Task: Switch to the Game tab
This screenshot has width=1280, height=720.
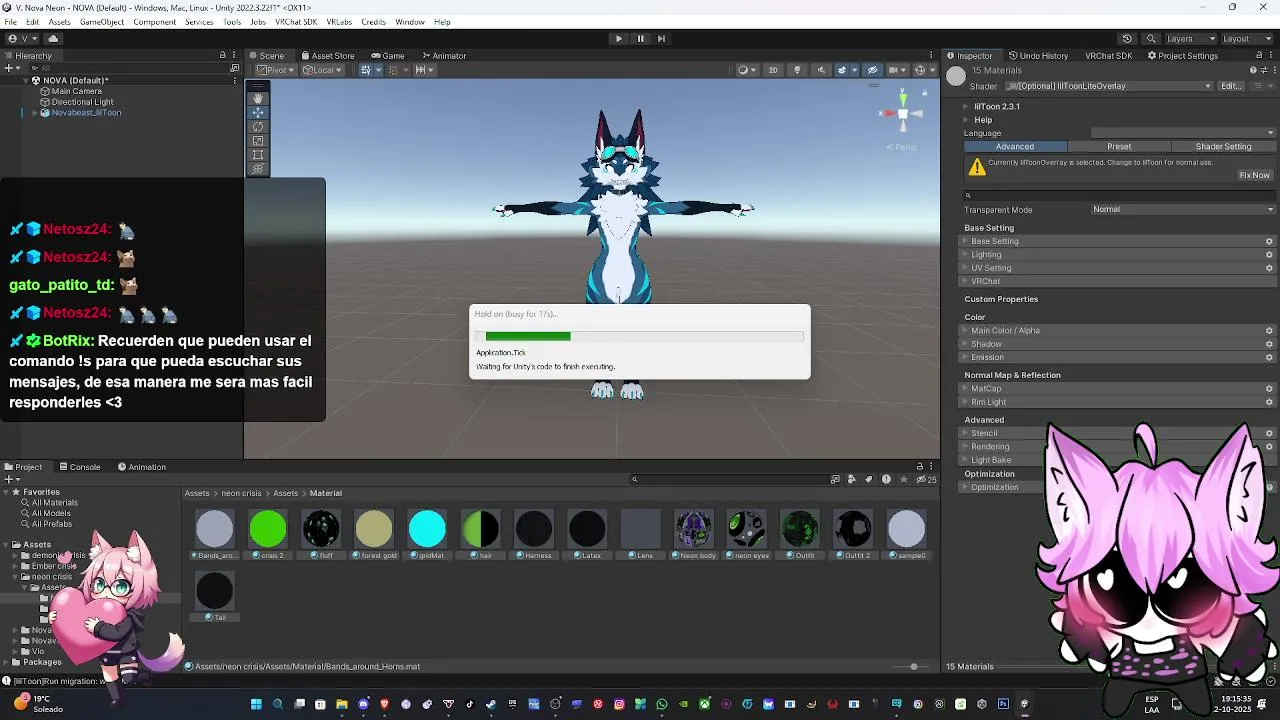Action: [x=387, y=55]
